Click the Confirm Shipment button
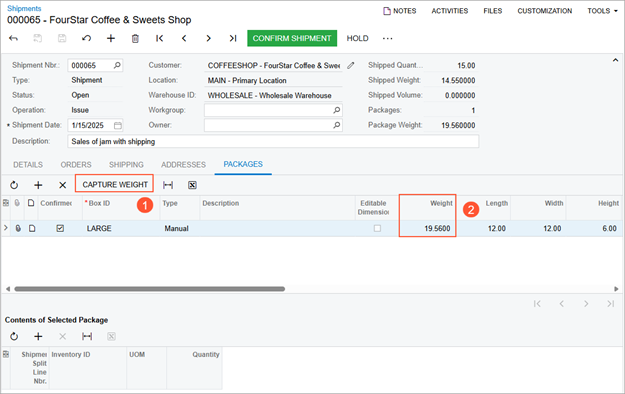This screenshot has width=625, height=394. pyautogui.click(x=292, y=38)
